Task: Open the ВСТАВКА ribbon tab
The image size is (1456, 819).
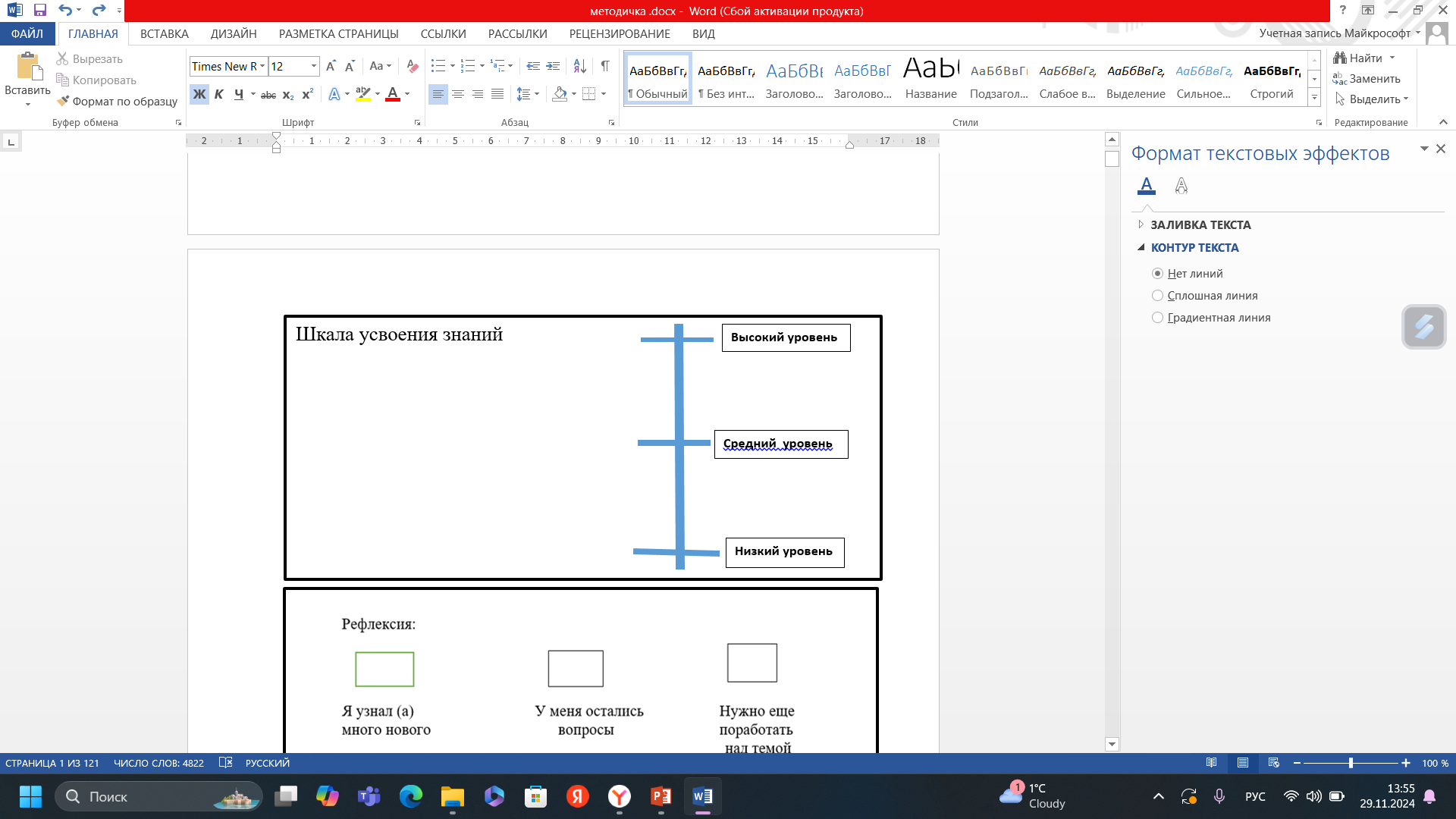Action: [x=164, y=33]
